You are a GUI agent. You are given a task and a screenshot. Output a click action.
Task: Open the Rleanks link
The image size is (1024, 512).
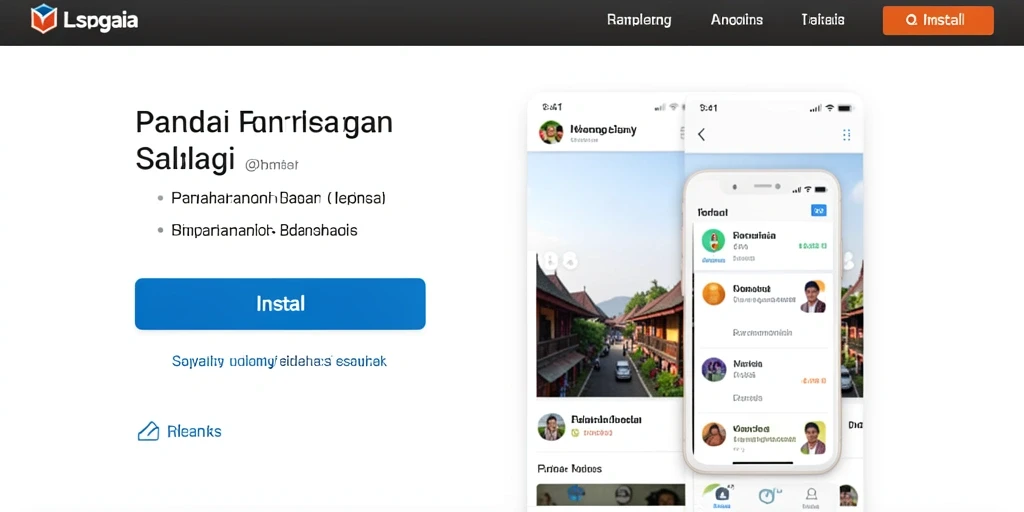[194, 431]
